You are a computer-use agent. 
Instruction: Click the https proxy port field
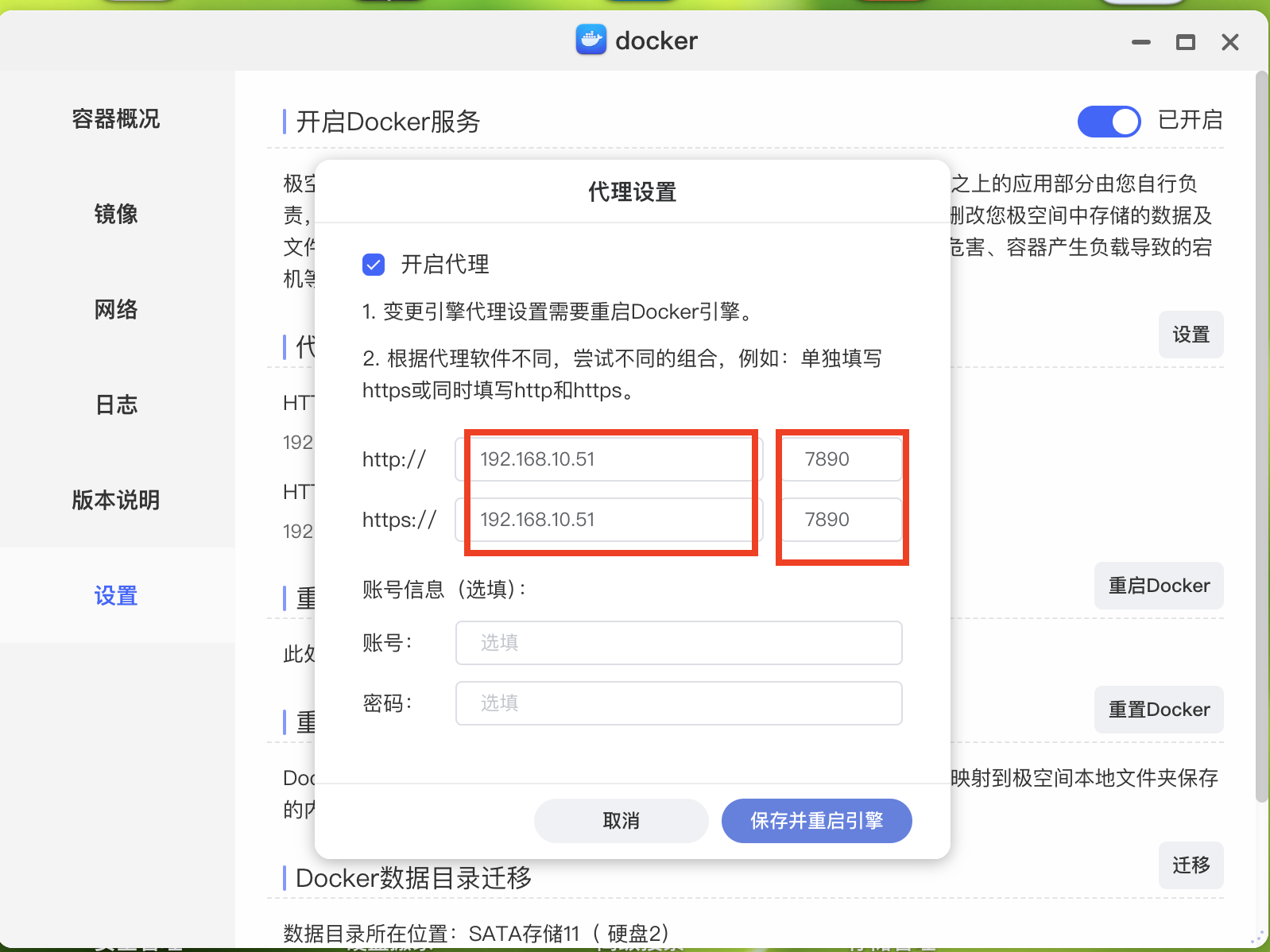click(842, 520)
